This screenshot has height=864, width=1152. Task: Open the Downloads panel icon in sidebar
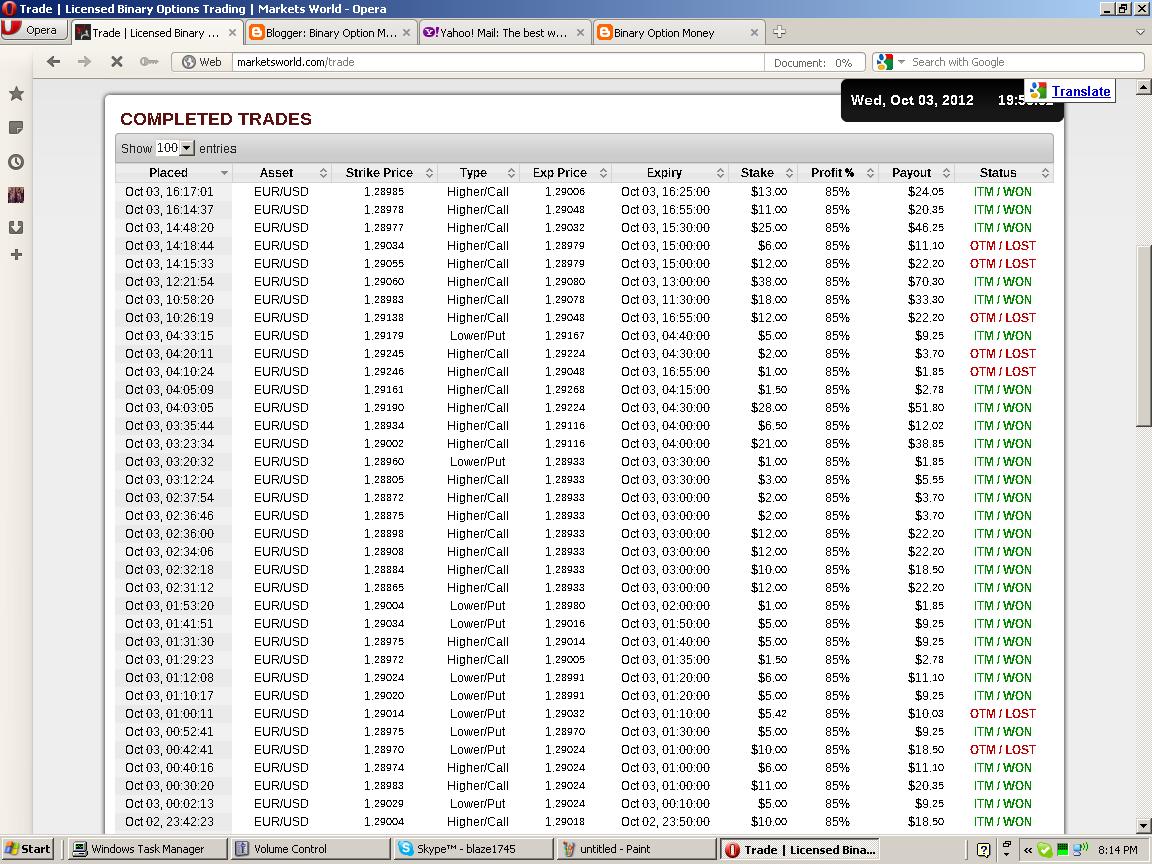[16, 228]
